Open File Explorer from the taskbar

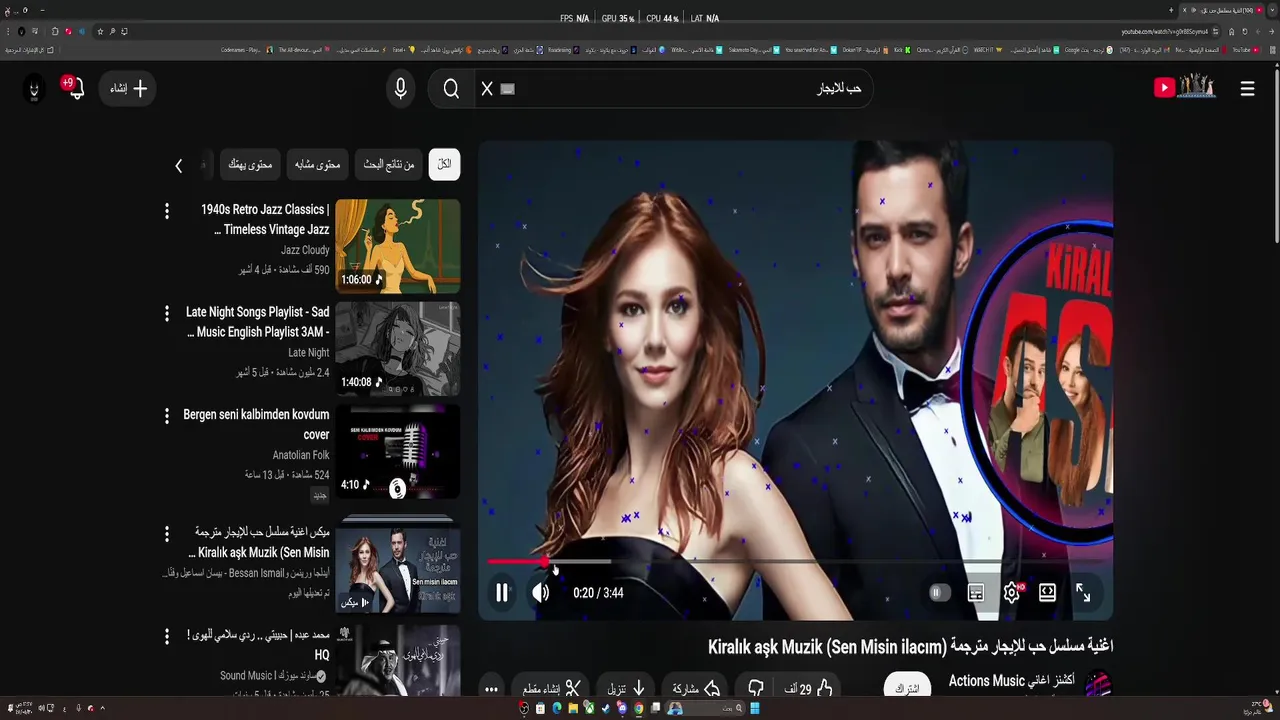click(x=573, y=708)
